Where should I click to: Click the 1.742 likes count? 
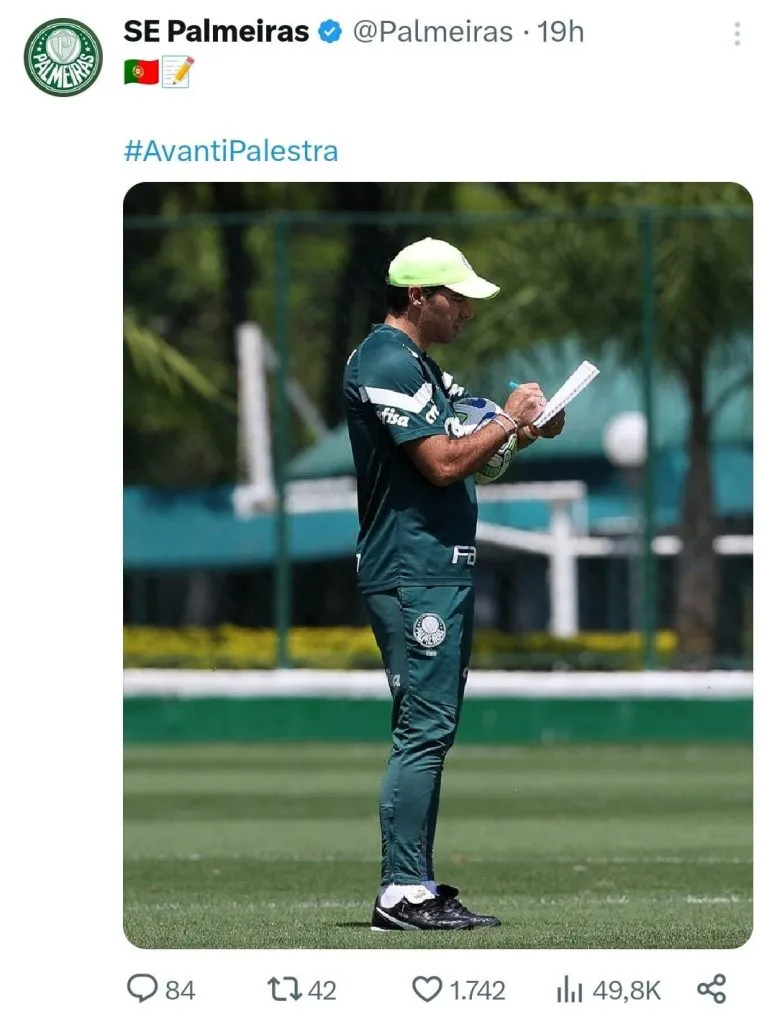477,990
